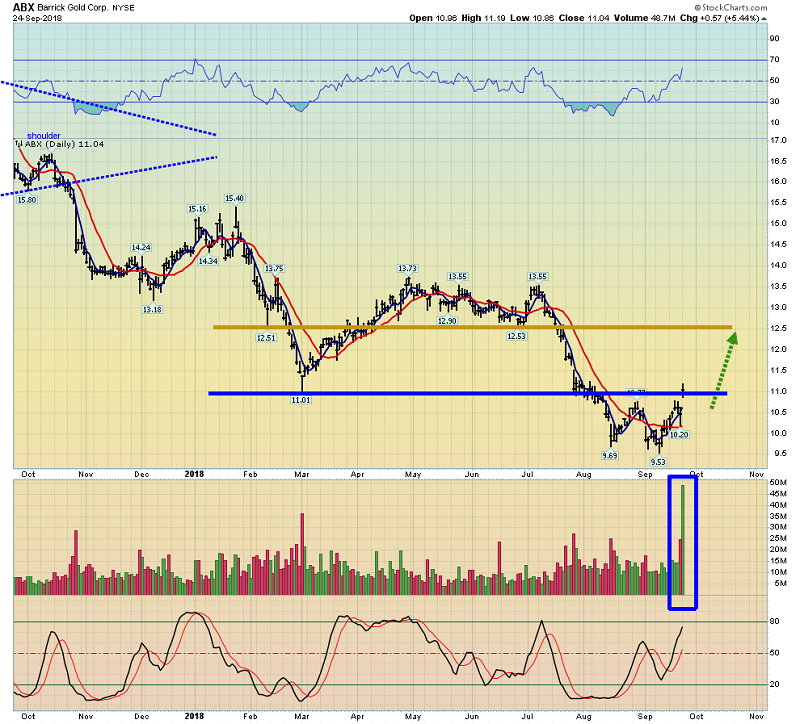Click the 9.53 September low price label
This screenshot has height=724, width=800.
658,462
